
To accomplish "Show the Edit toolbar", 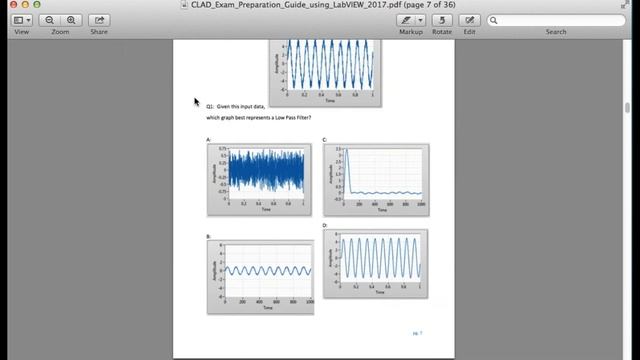I will [x=469, y=20].
